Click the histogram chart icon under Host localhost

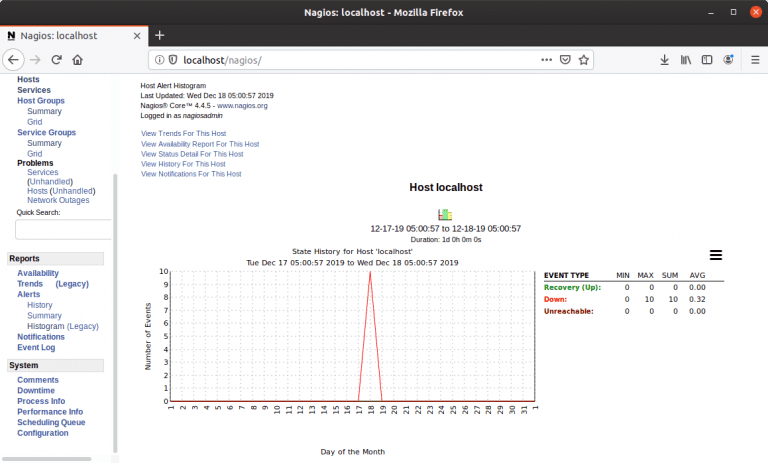[x=445, y=215]
